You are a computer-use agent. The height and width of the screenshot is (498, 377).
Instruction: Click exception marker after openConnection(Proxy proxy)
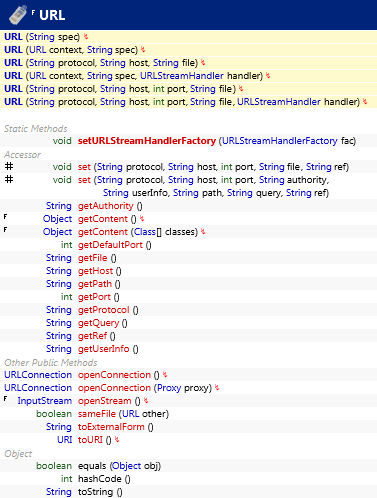tap(217, 388)
